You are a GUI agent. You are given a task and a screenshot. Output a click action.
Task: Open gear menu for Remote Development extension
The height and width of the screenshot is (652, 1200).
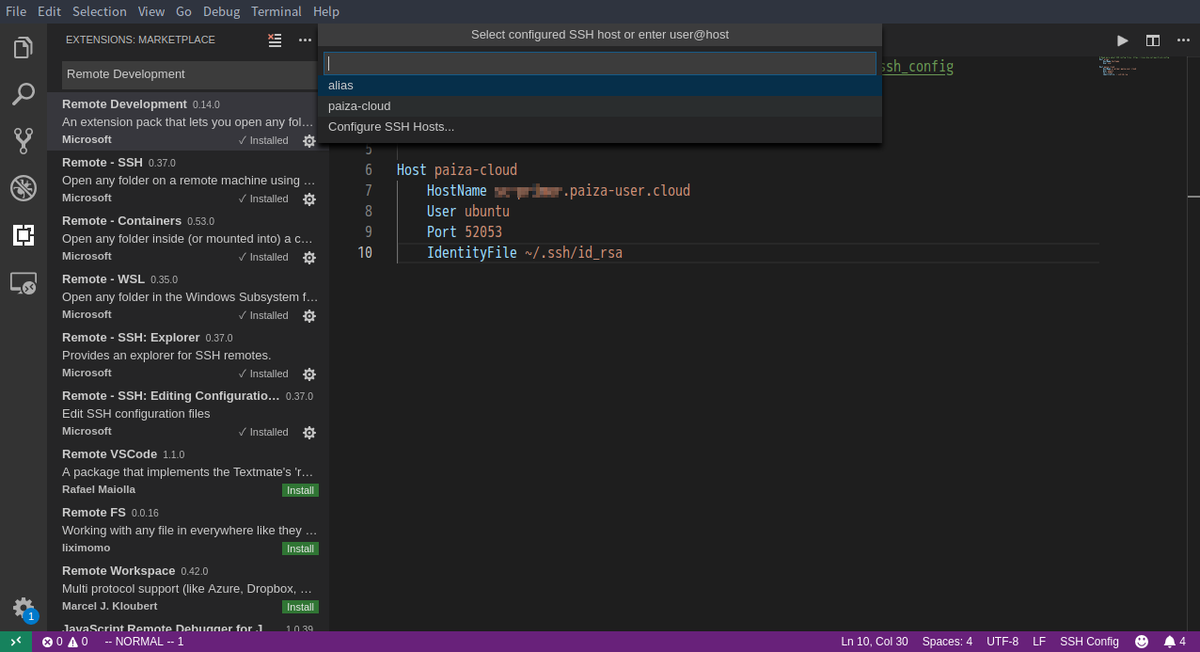(309, 141)
